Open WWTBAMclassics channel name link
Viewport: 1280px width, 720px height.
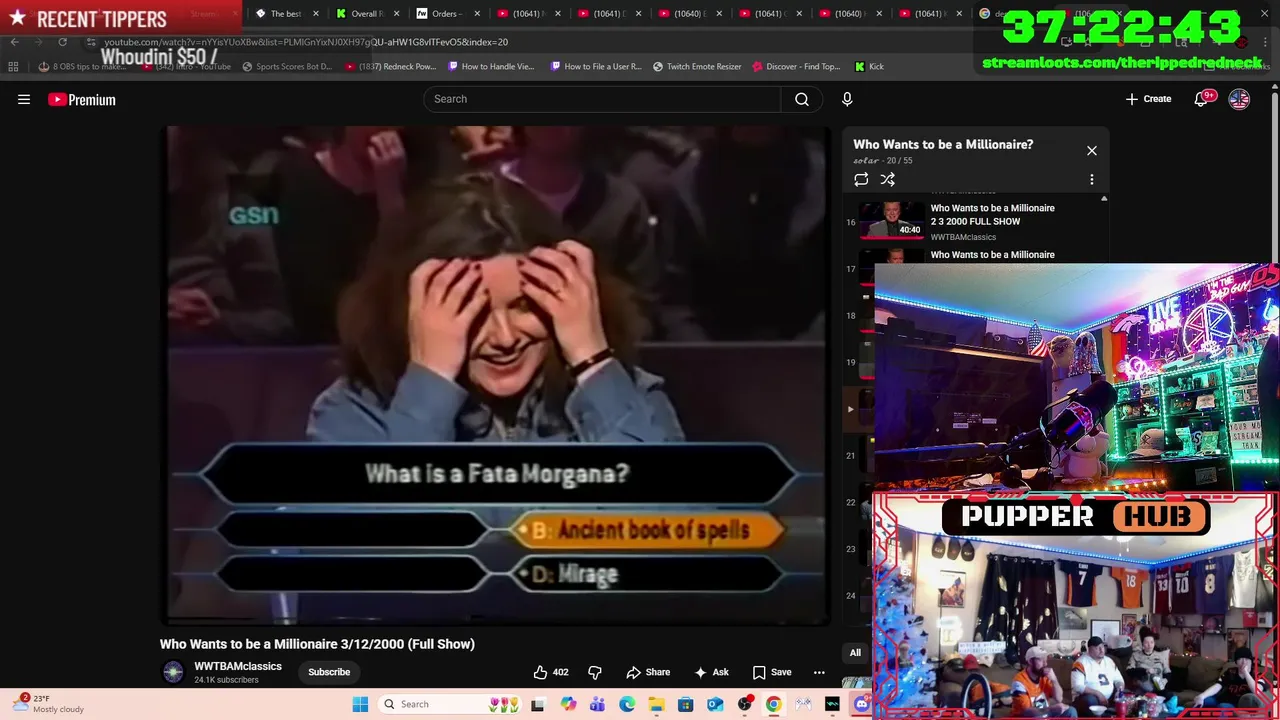tap(238, 666)
